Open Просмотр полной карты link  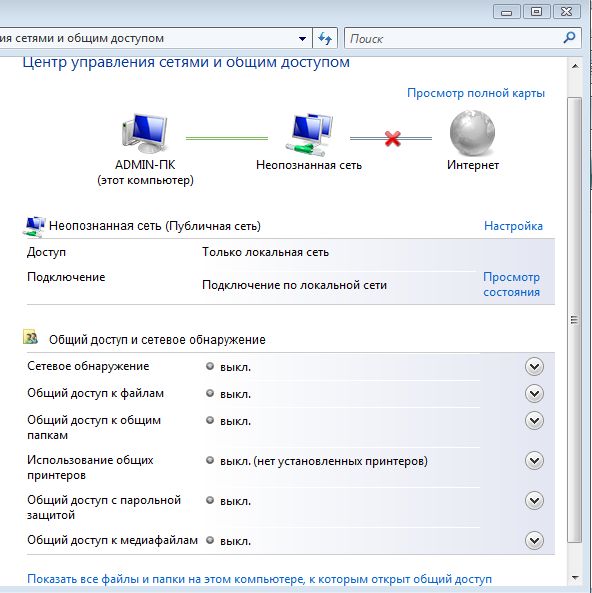476,93
